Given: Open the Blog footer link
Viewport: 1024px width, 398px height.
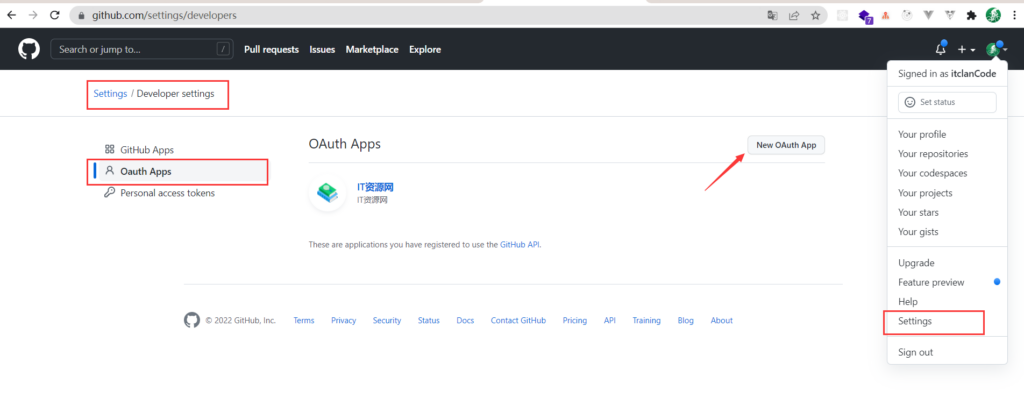Looking at the screenshot, I should [686, 320].
